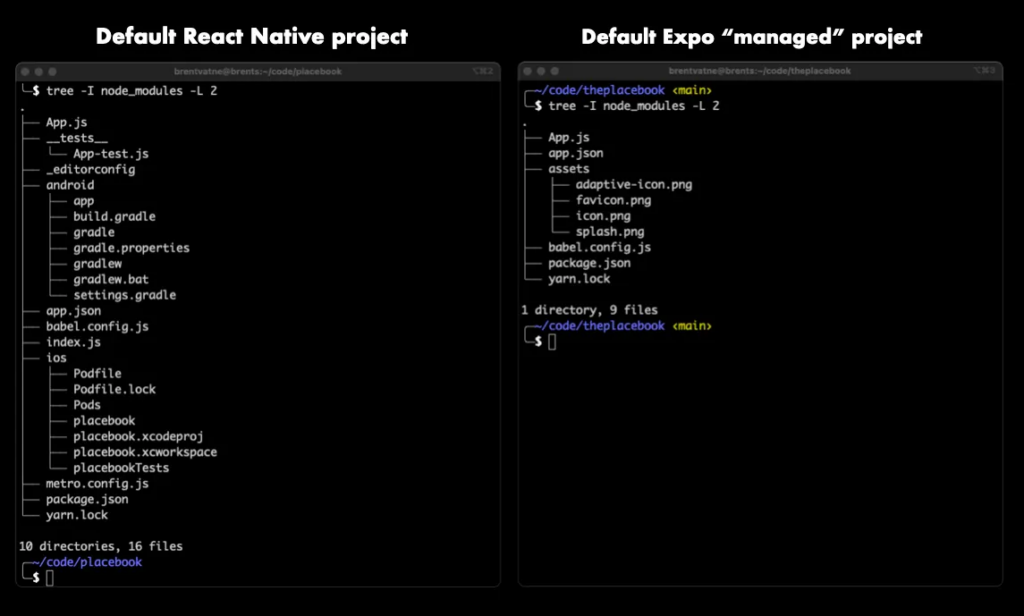Click the metro.config.js file entry

[x=97, y=484]
